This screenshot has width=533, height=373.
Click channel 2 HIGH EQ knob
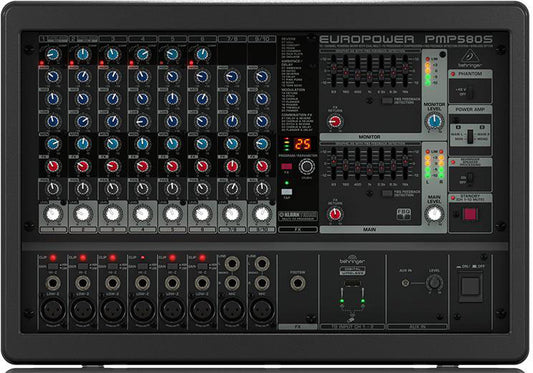coord(83,77)
